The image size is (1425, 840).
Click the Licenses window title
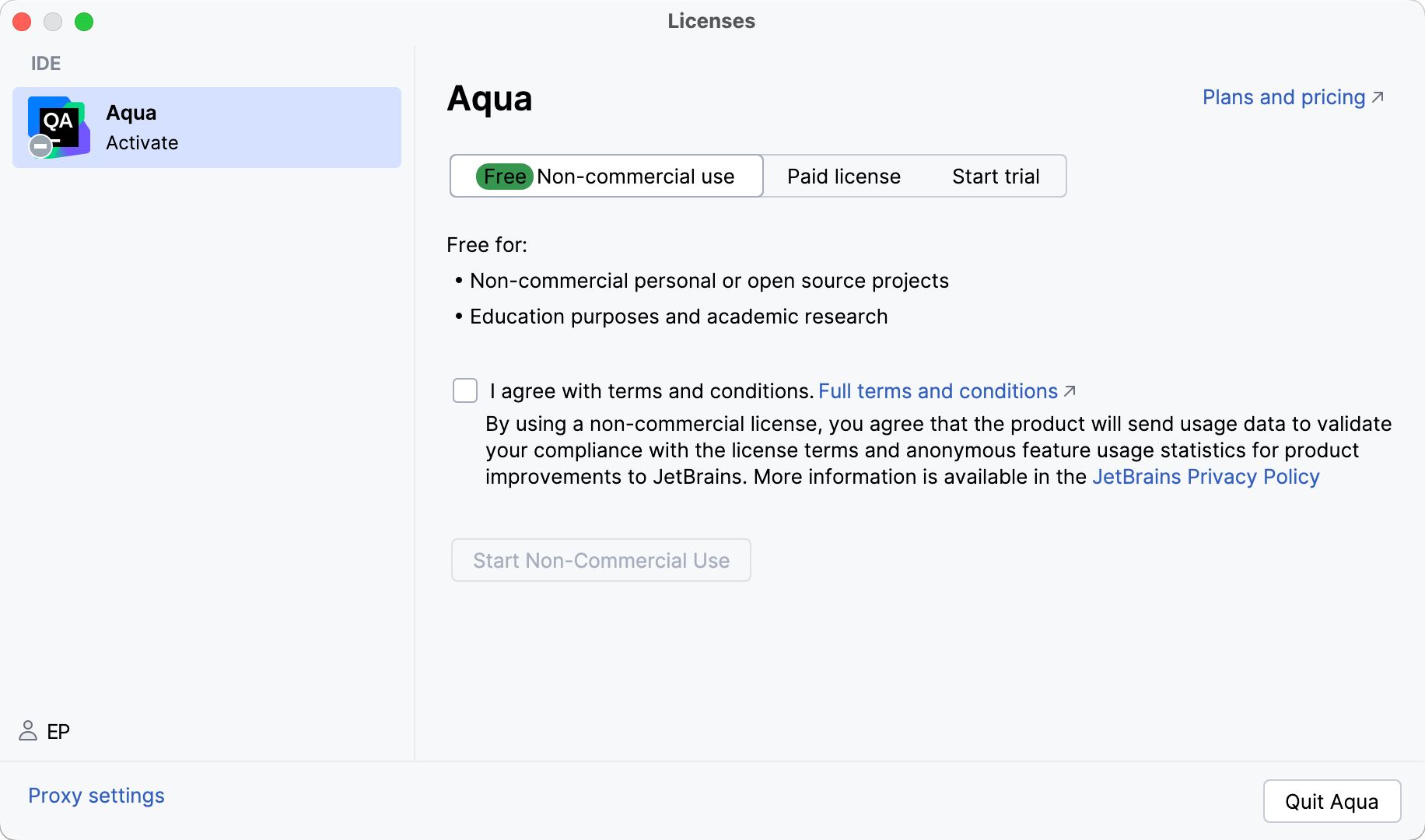point(711,21)
